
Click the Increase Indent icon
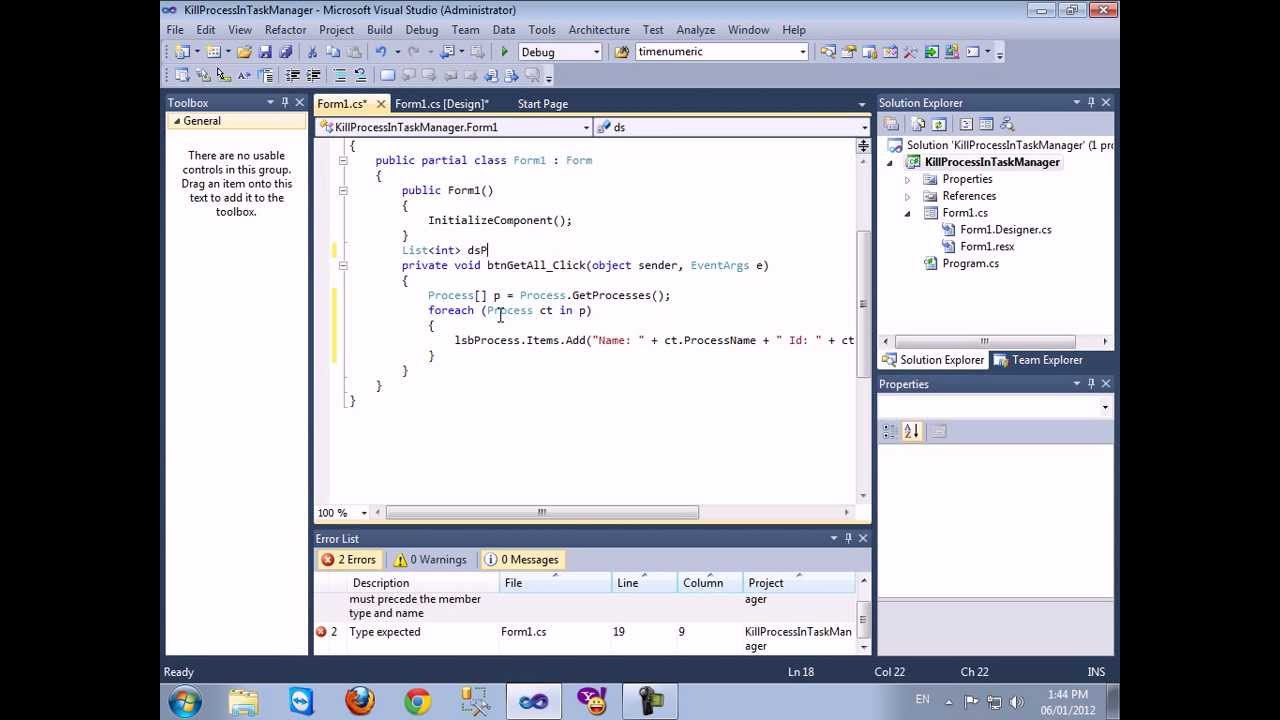point(313,75)
